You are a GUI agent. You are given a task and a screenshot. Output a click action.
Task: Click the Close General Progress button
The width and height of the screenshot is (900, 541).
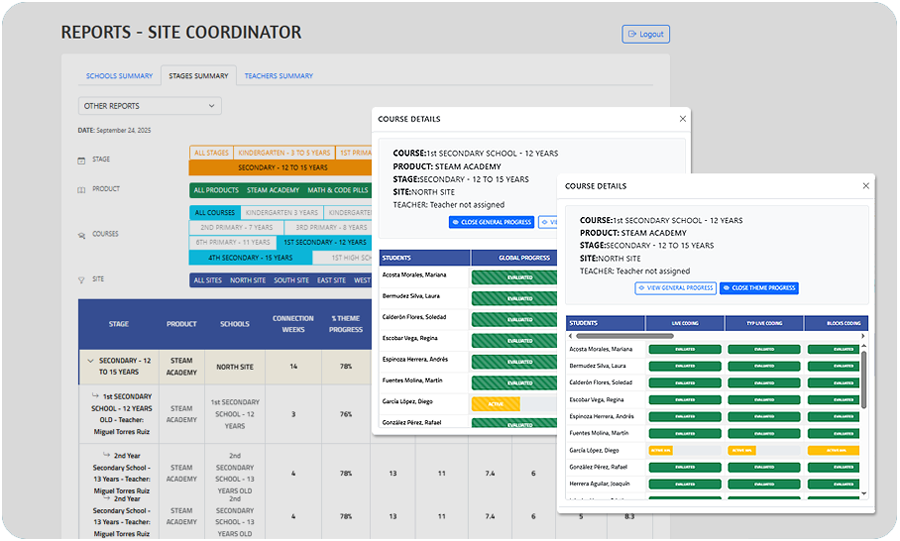click(491, 222)
